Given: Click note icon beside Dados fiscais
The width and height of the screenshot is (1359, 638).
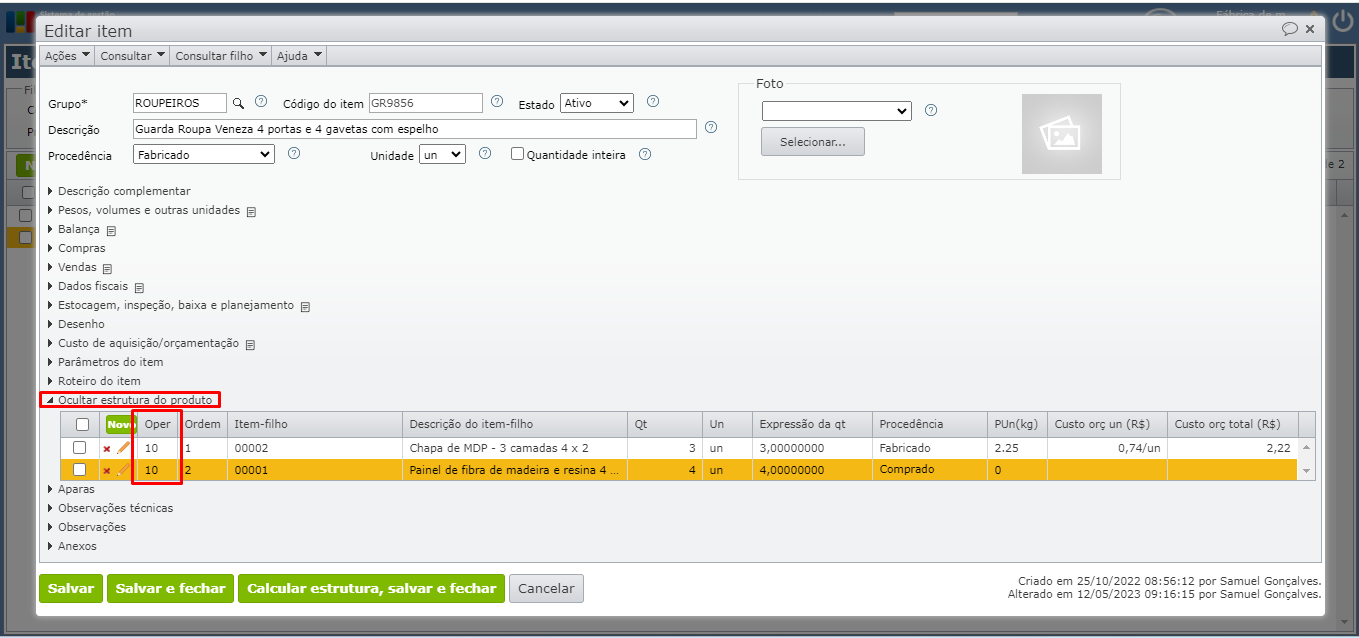Looking at the screenshot, I should coord(139,288).
